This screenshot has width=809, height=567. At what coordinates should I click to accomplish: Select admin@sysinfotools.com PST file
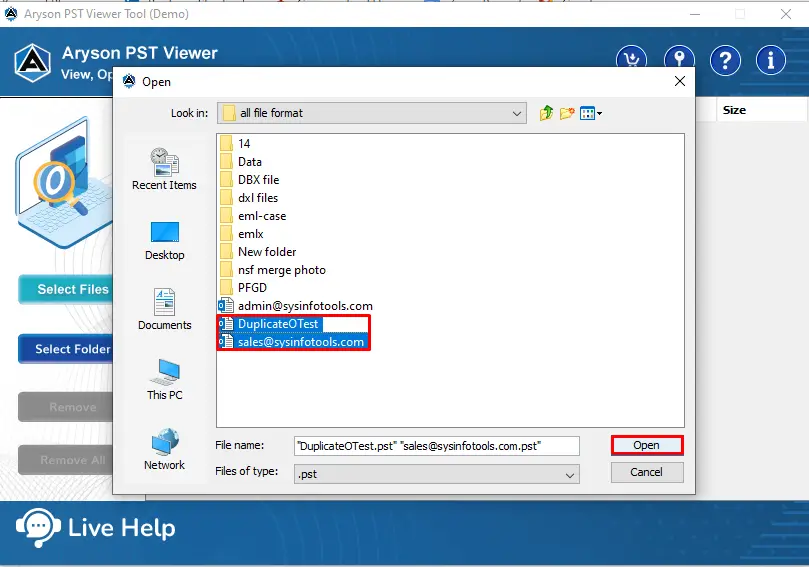pos(296,306)
